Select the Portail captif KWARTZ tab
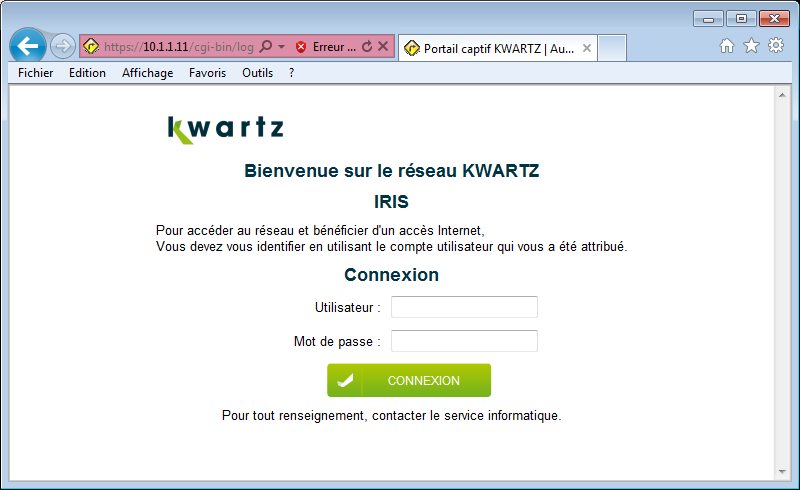 [498, 48]
